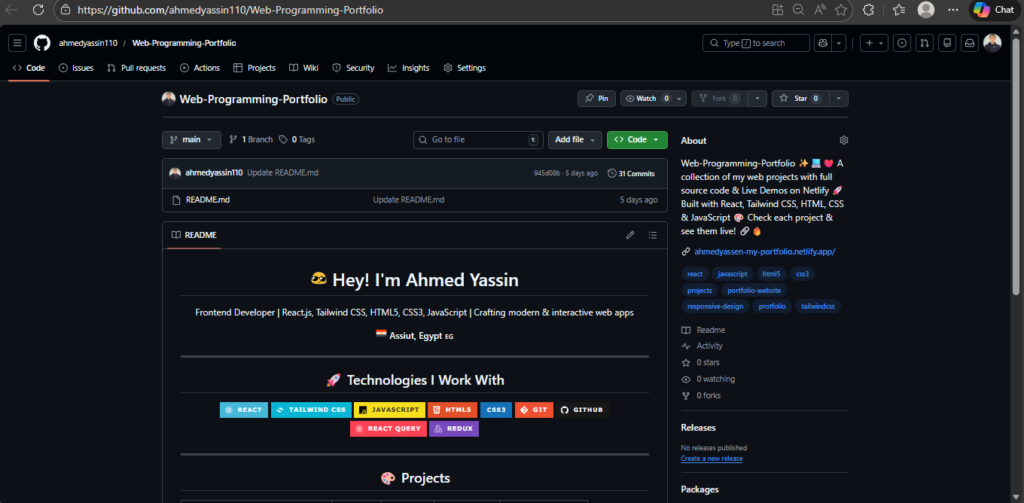This screenshot has height=503, width=1024.
Task: Edit README with the pencil icon
Action: click(630, 235)
